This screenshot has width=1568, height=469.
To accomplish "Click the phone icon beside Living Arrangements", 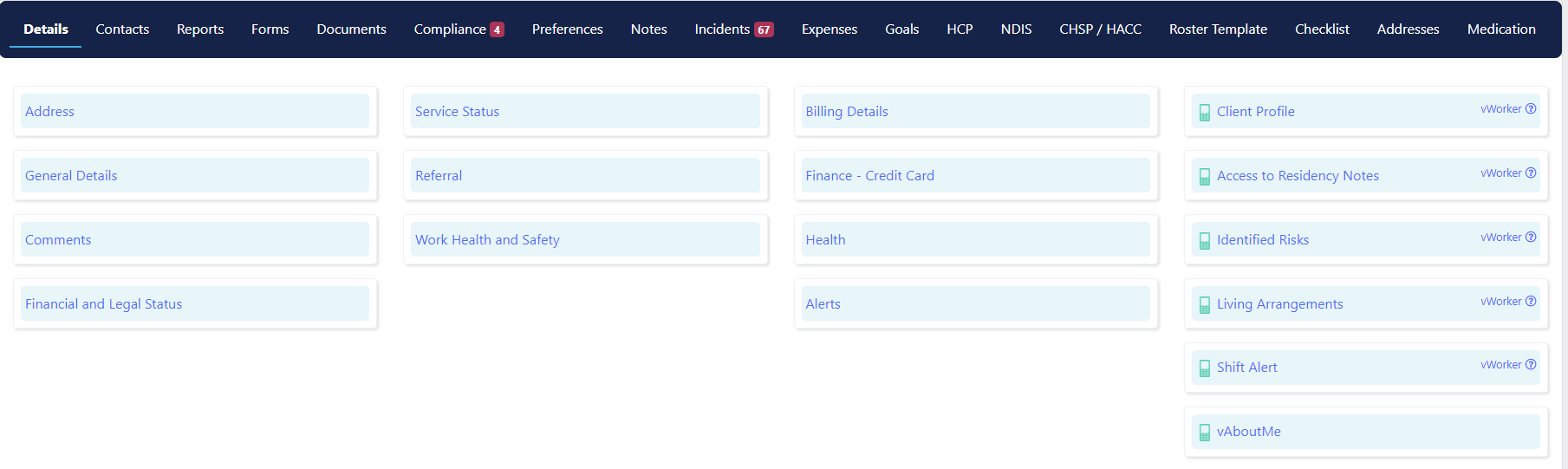I will pyautogui.click(x=1204, y=304).
